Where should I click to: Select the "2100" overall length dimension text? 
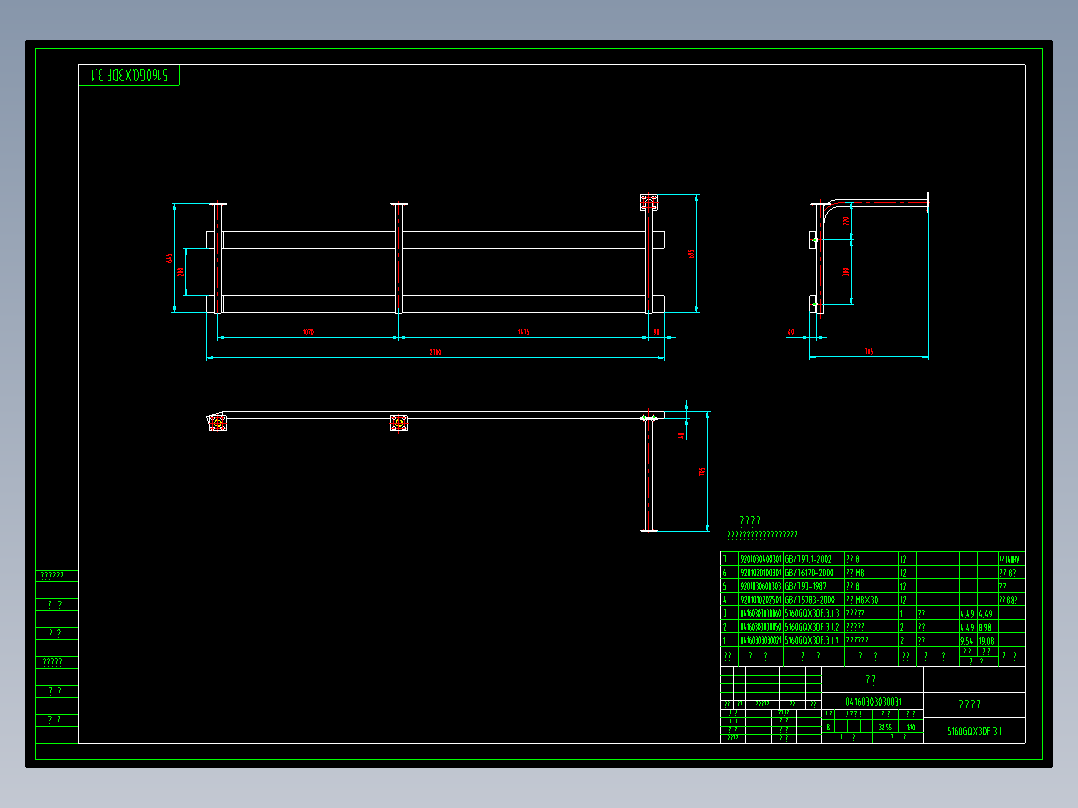coord(435,352)
